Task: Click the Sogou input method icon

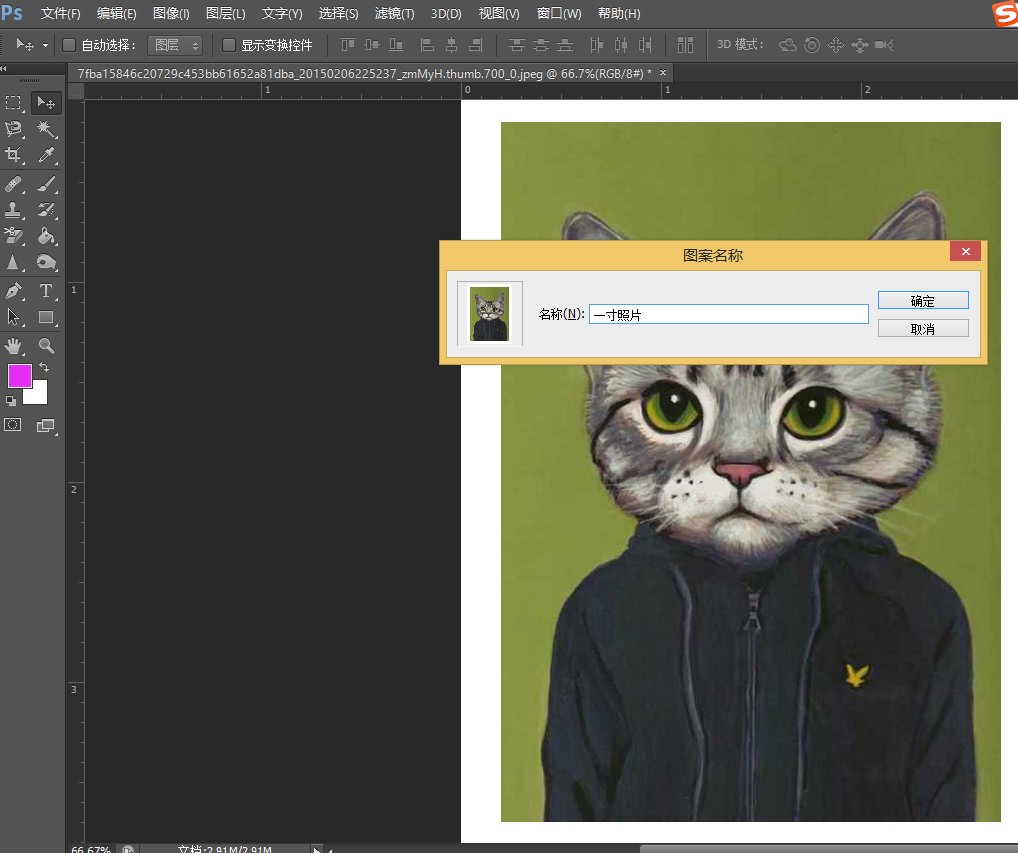Action: coord(1006,13)
